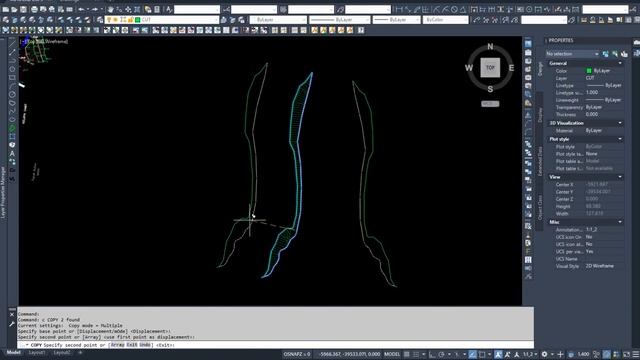640x360 pixels.
Task: Open the Extended Data side palette tab
Action: point(540,161)
